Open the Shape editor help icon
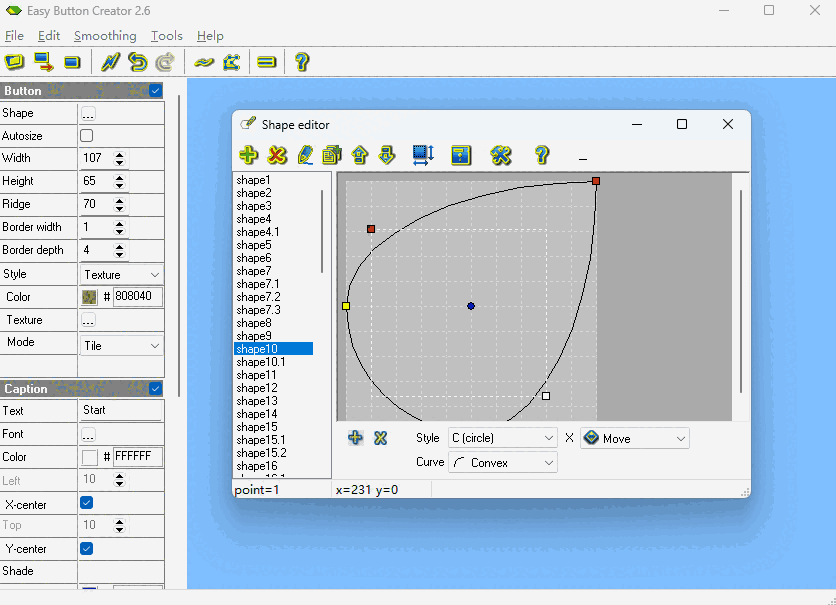 click(541, 156)
